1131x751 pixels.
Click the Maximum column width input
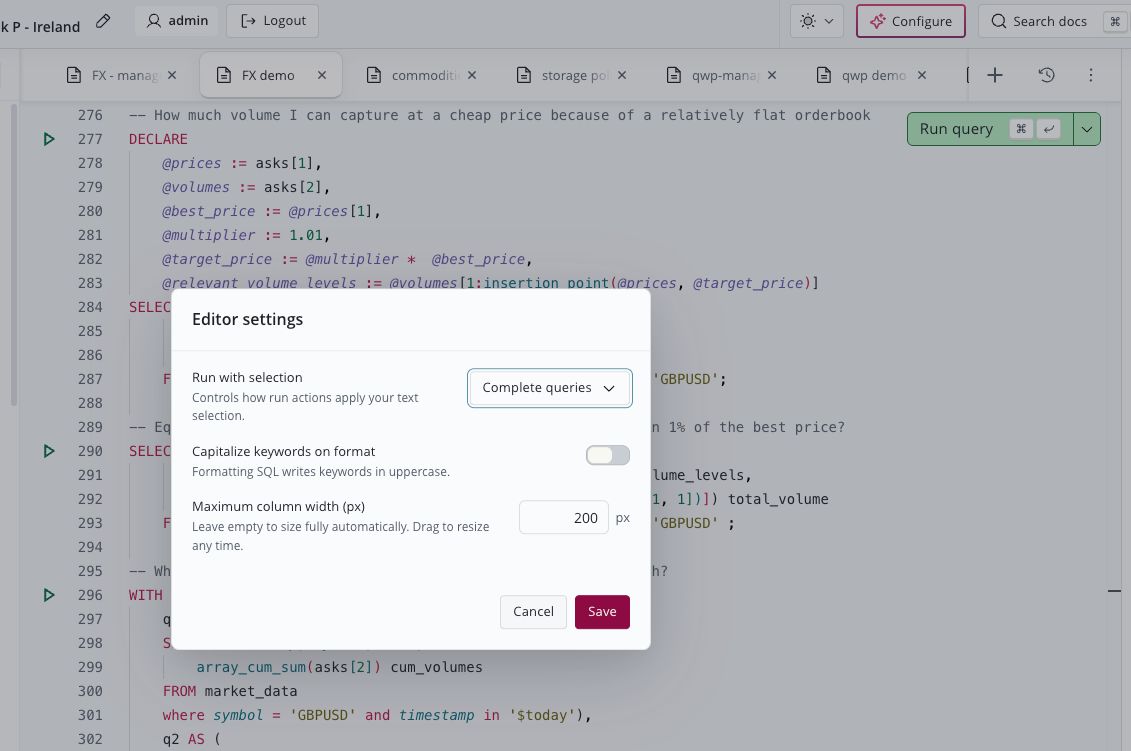click(x=563, y=518)
